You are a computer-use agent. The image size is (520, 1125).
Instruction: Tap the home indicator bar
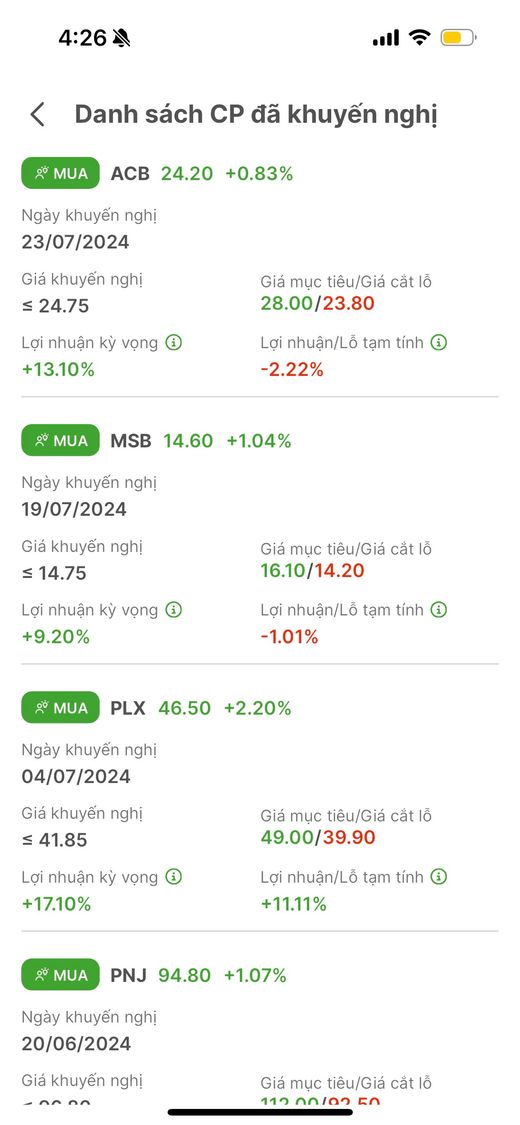[260, 1113]
